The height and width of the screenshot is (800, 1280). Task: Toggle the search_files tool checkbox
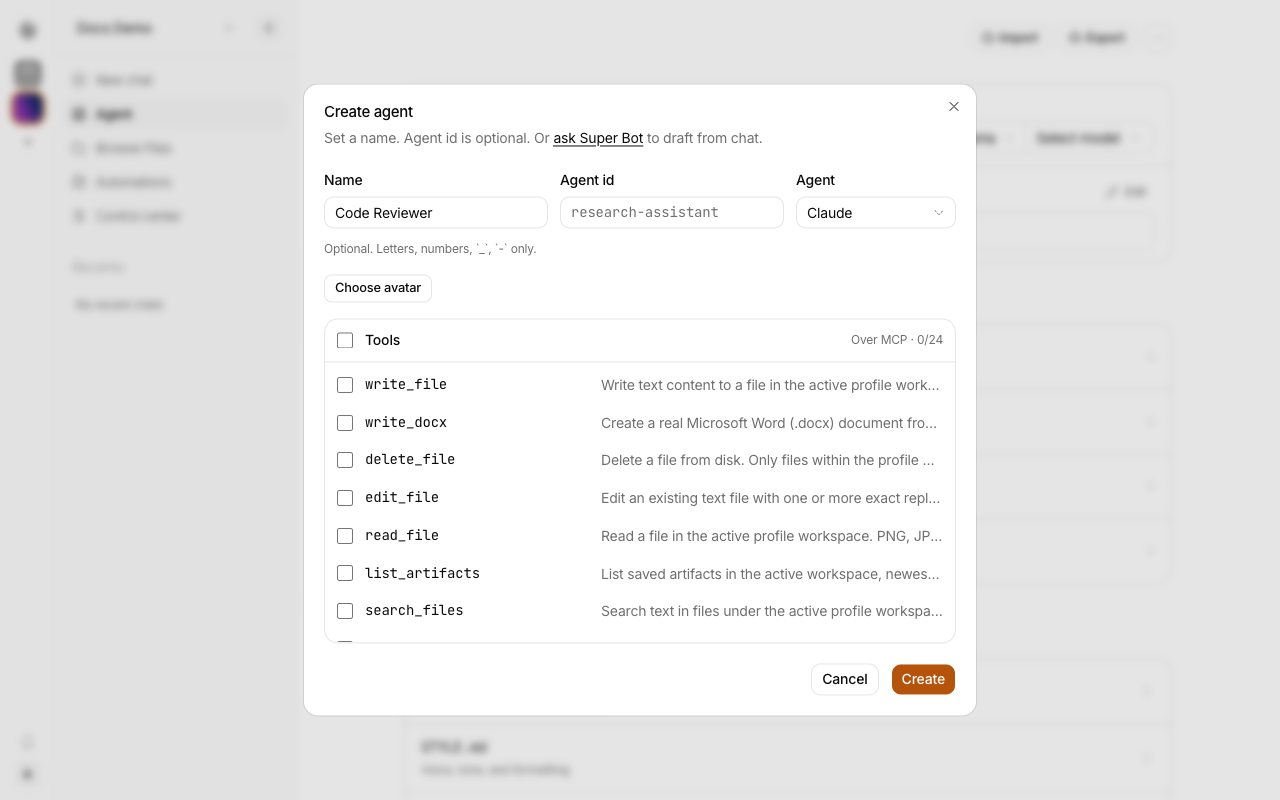345,611
